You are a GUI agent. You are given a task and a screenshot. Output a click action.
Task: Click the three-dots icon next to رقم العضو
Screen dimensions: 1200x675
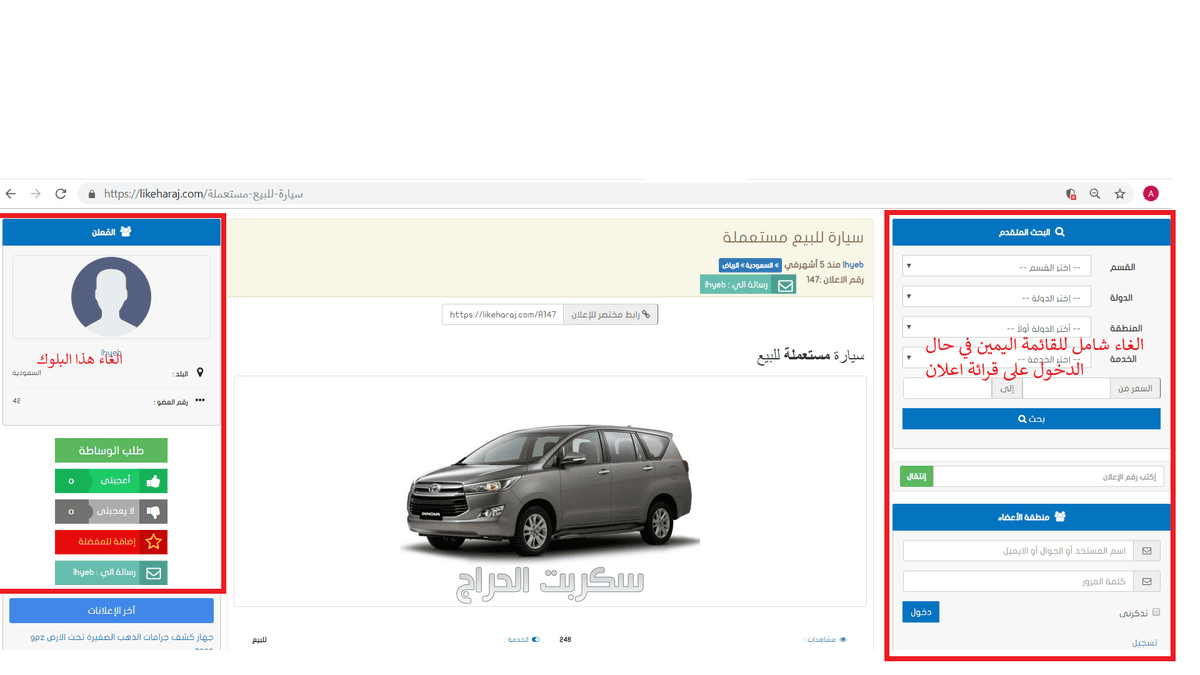[200, 401]
